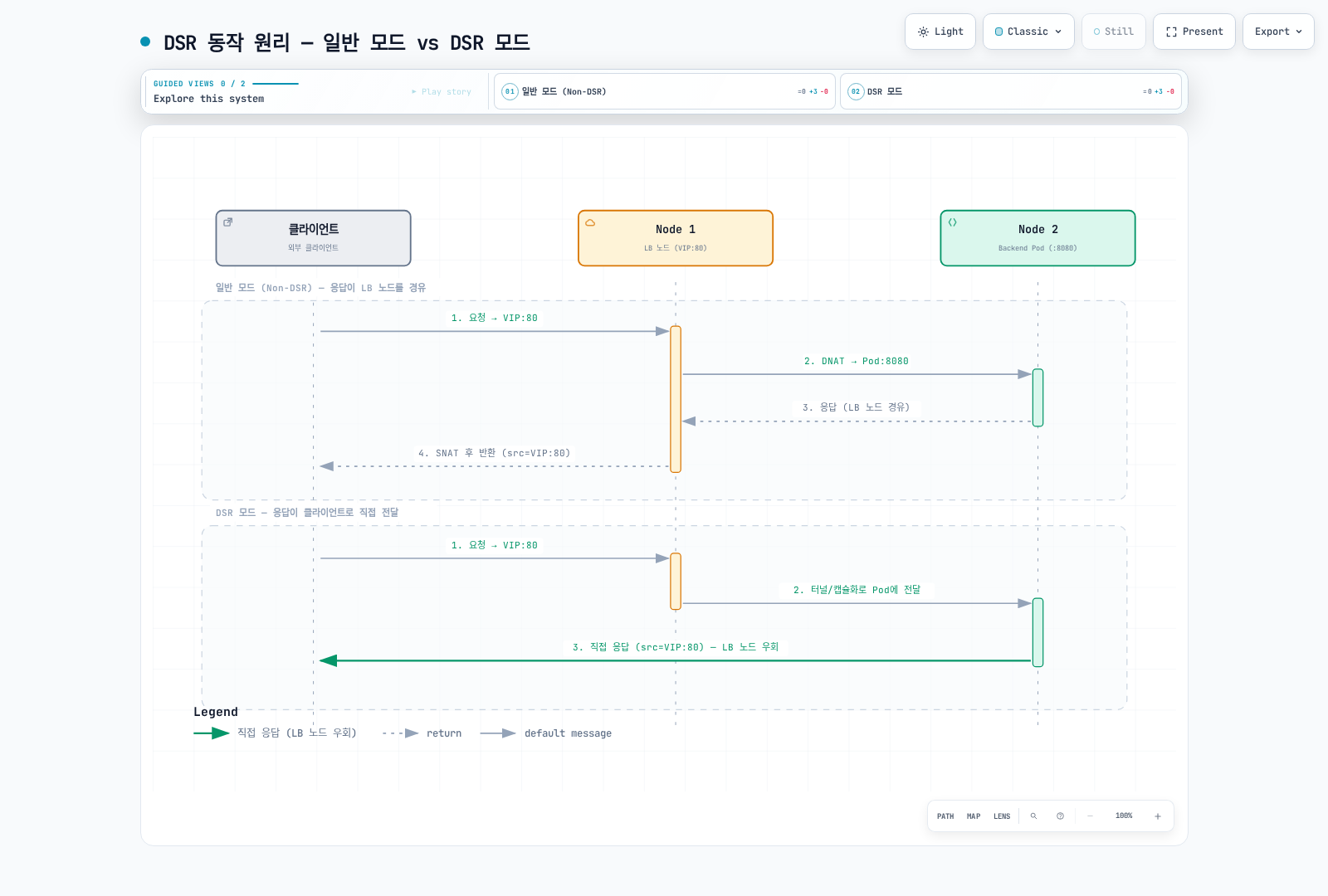Open the help question-mark icon

(x=1060, y=816)
